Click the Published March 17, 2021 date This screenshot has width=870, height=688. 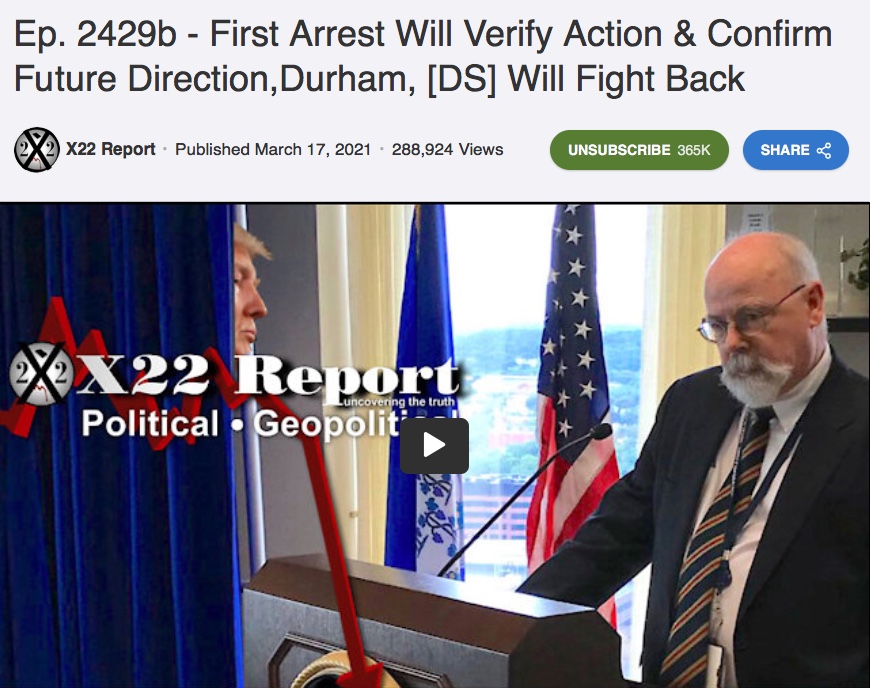(x=273, y=149)
